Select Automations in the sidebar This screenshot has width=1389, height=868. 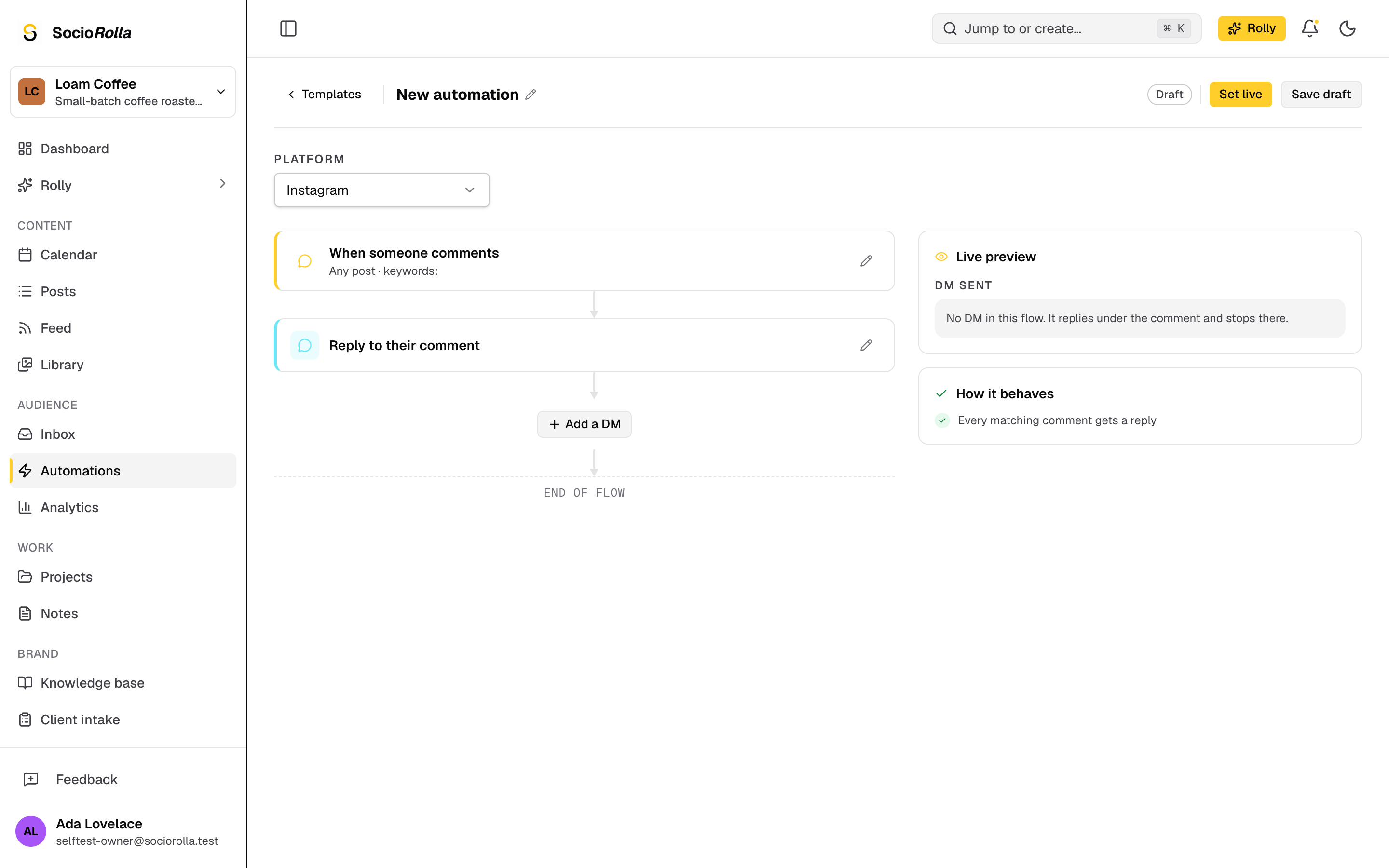point(123,471)
